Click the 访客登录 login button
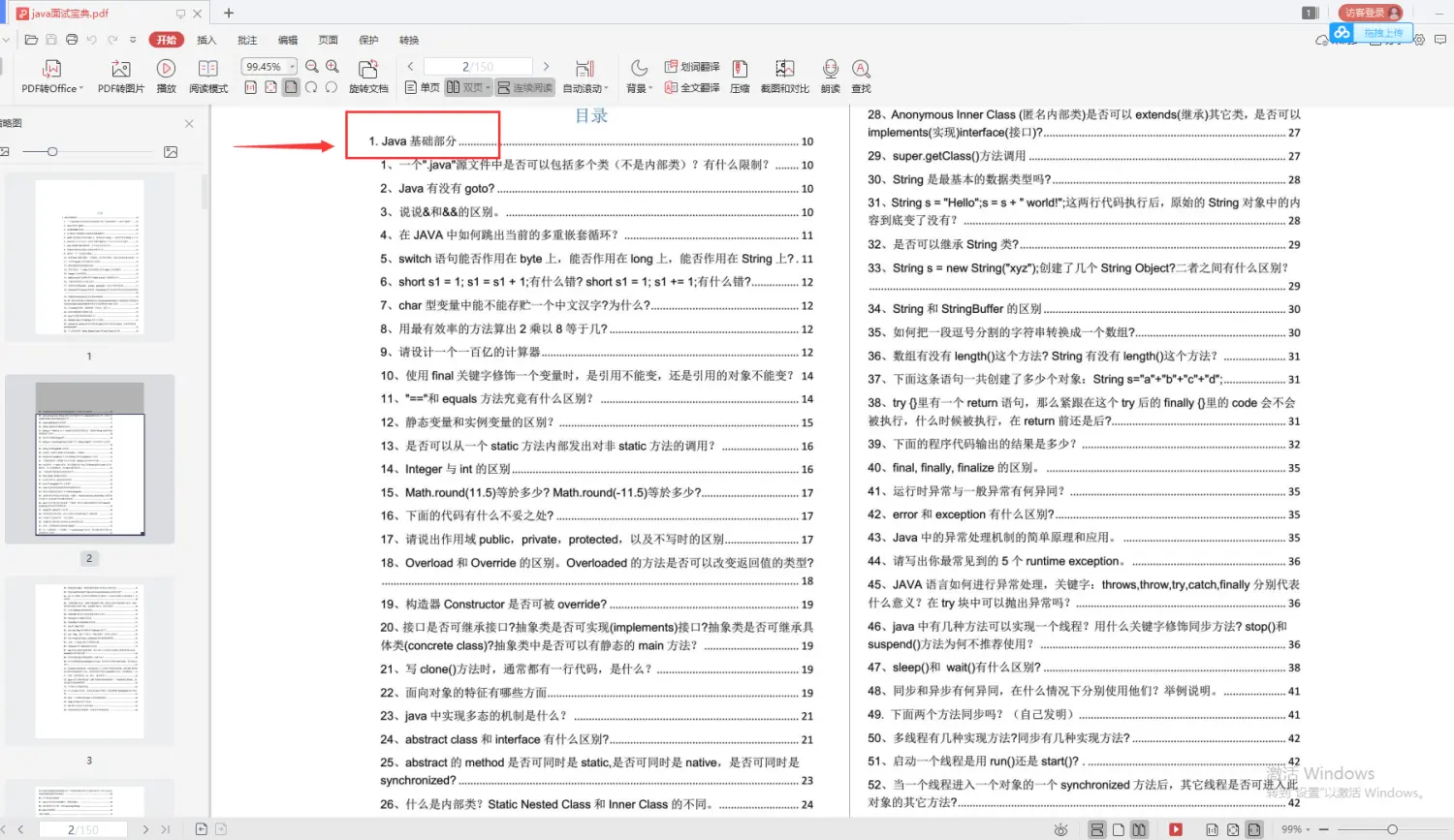 tap(1370, 12)
